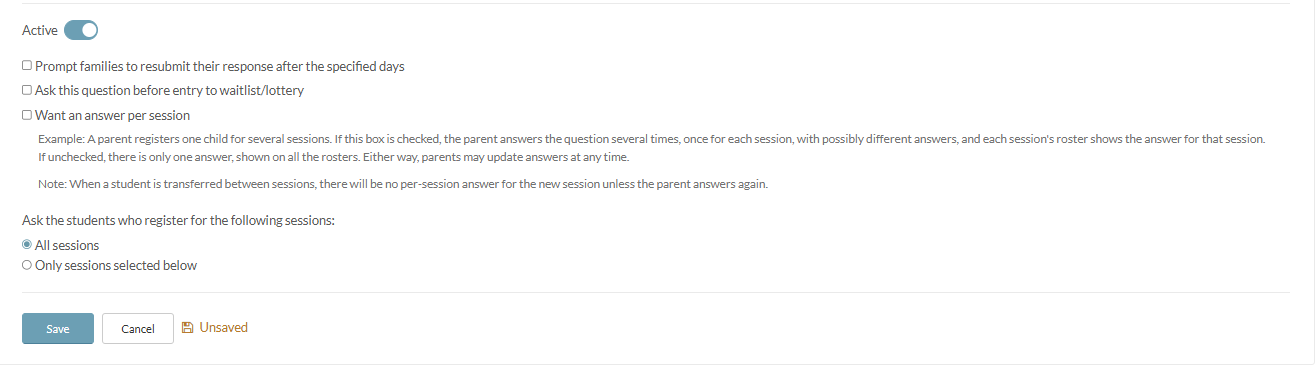Choose the Only sessions selected below radio
1315x367 pixels.
(x=27, y=266)
